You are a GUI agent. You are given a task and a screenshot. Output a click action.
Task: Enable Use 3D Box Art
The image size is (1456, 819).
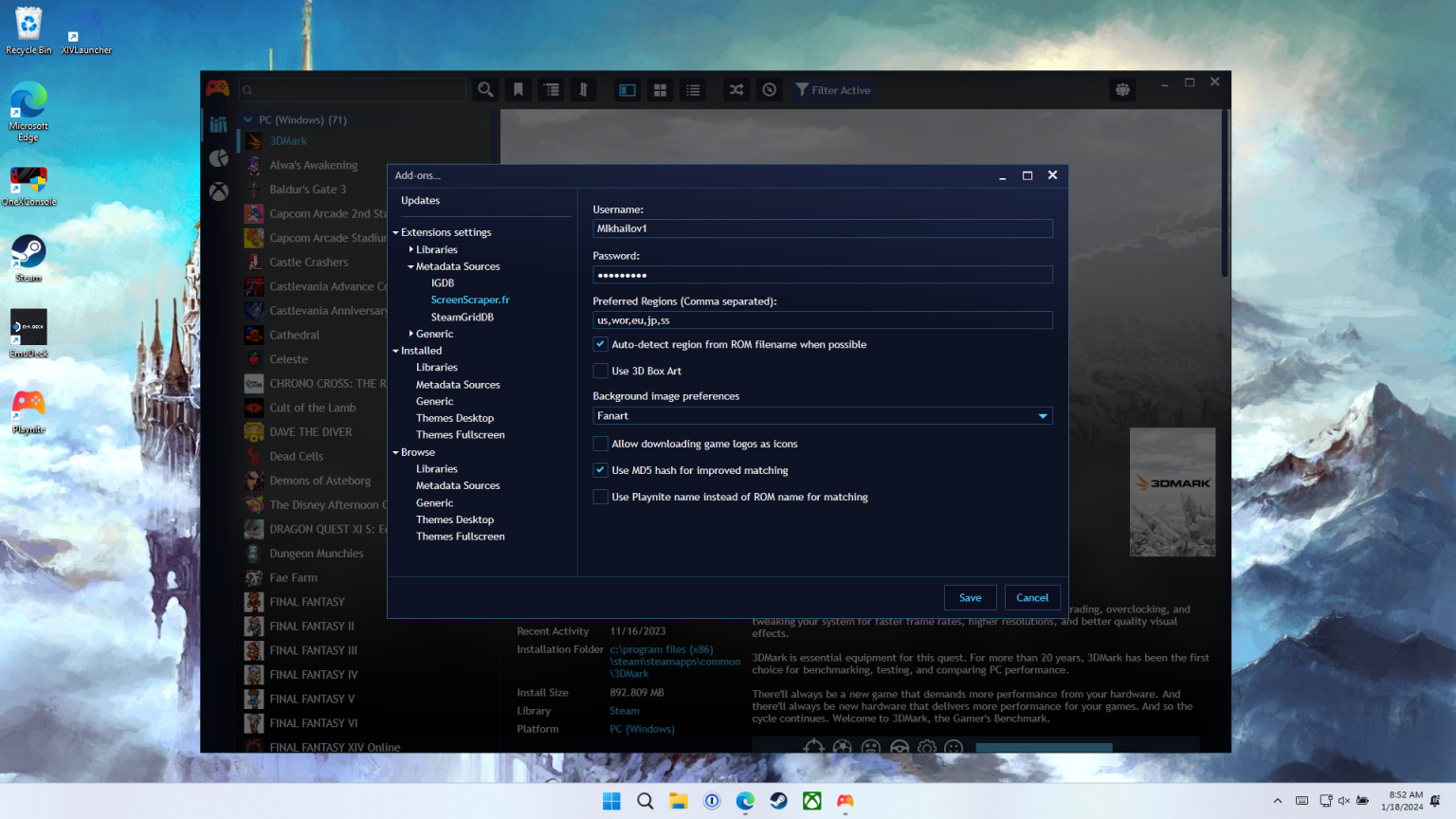(600, 371)
